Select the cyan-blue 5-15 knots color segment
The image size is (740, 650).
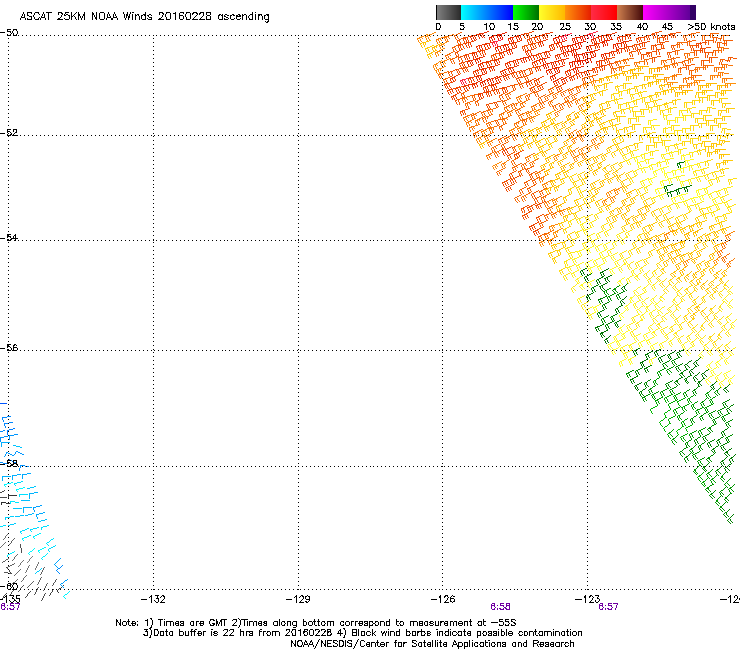(x=487, y=12)
